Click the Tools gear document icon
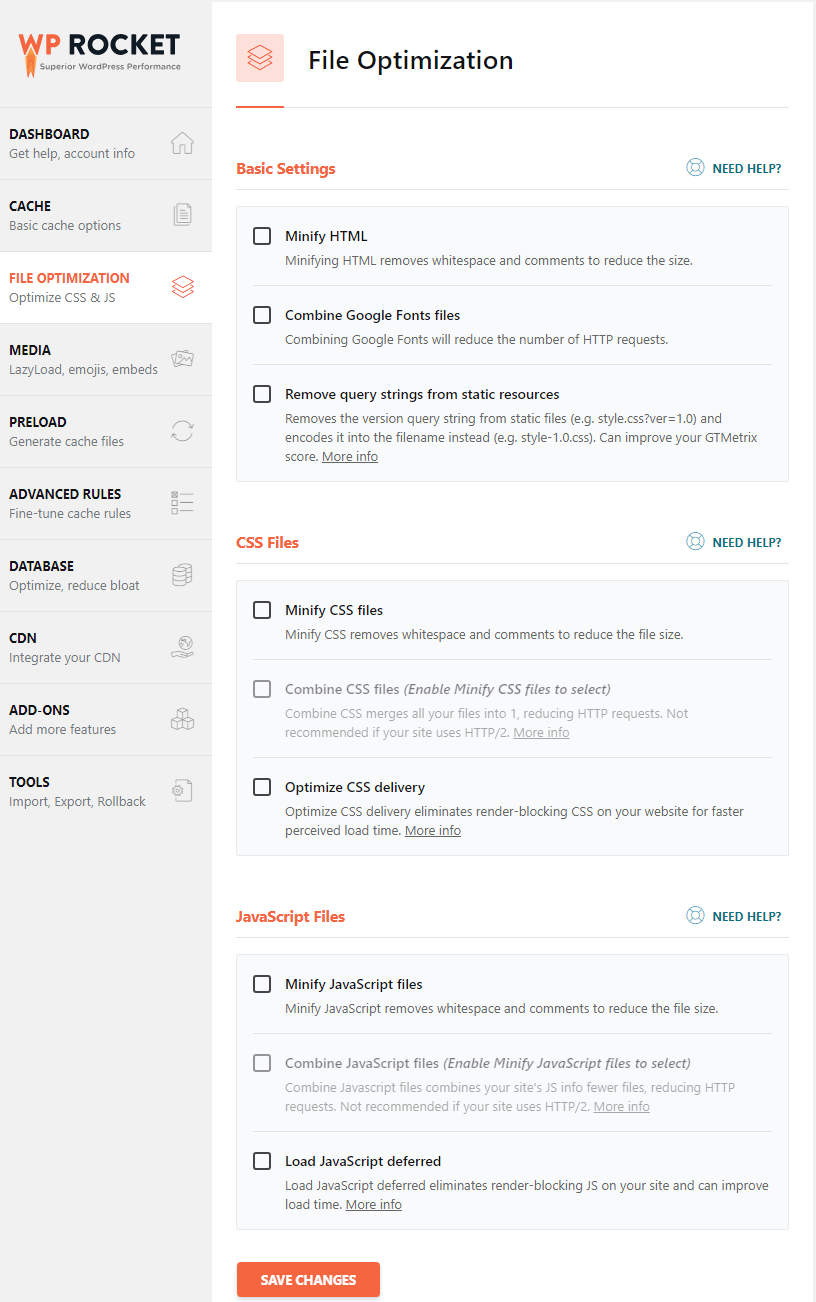This screenshot has height=1302, width=816. click(x=182, y=791)
